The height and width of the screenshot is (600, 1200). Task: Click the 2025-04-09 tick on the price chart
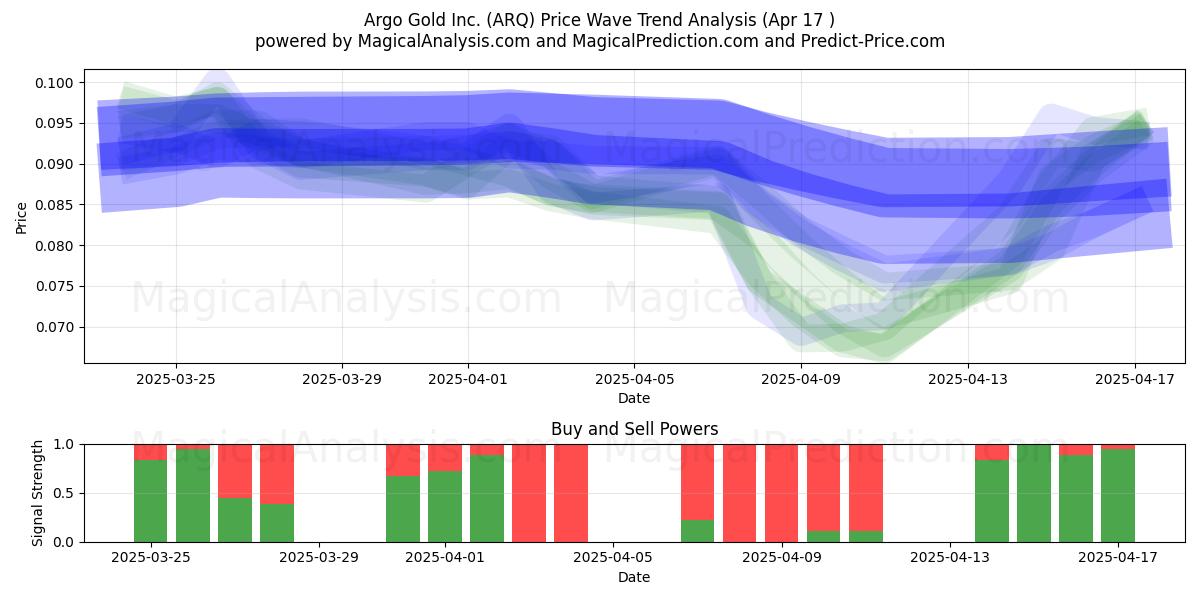click(801, 379)
